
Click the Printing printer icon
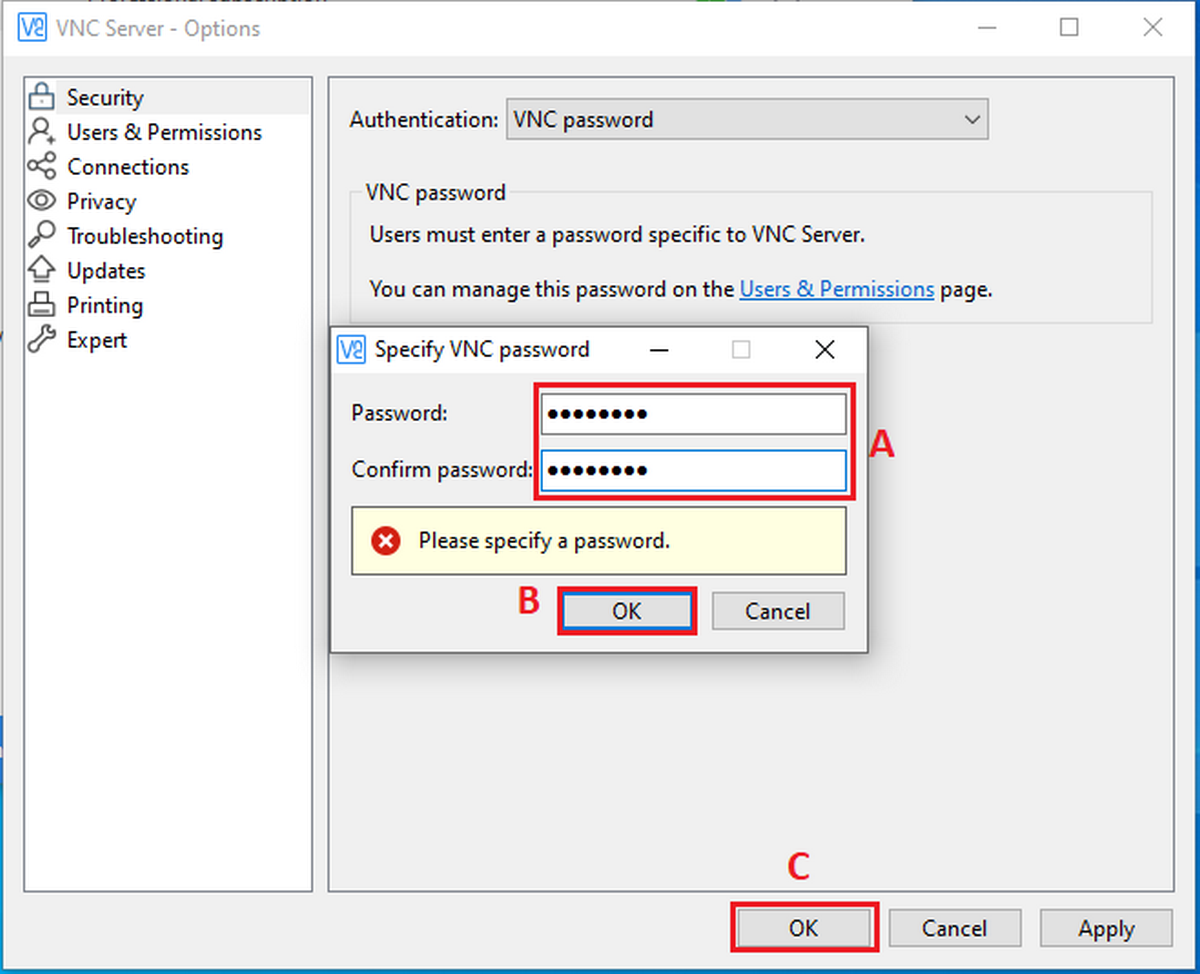[x=41, y=305]
